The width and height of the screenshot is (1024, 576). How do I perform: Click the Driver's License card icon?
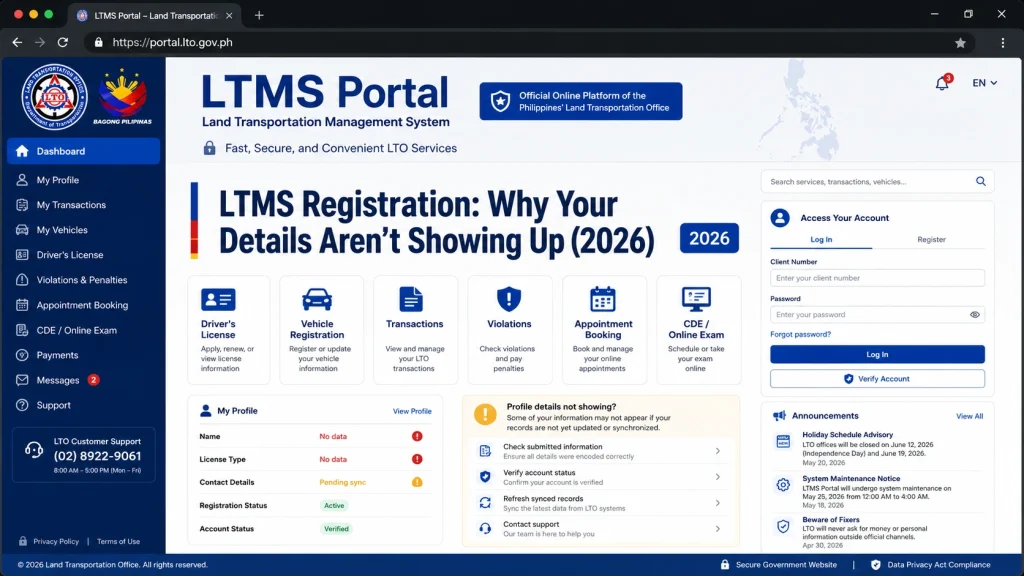click(x=218, y=300)
